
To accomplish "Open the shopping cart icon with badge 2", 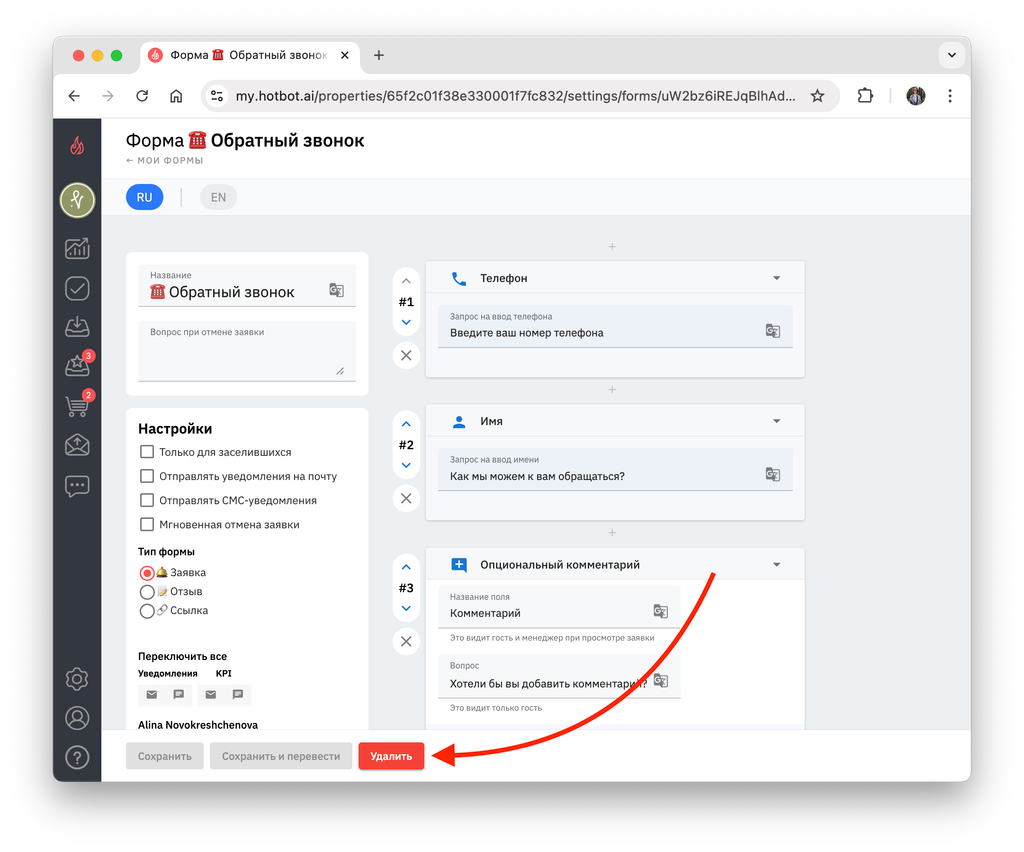I will coord(78,405).
